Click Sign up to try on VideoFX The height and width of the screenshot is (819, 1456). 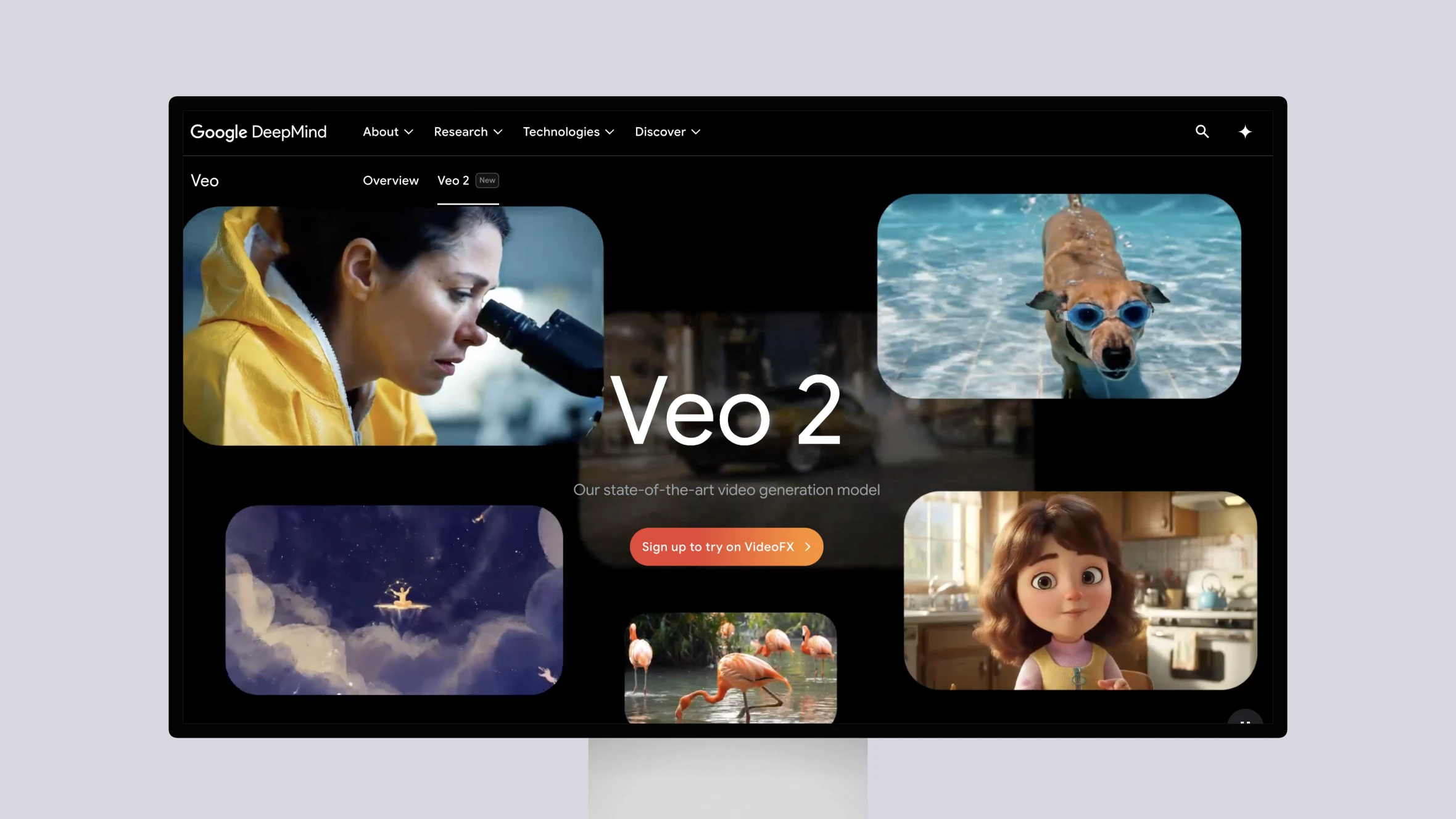(726, 546)
